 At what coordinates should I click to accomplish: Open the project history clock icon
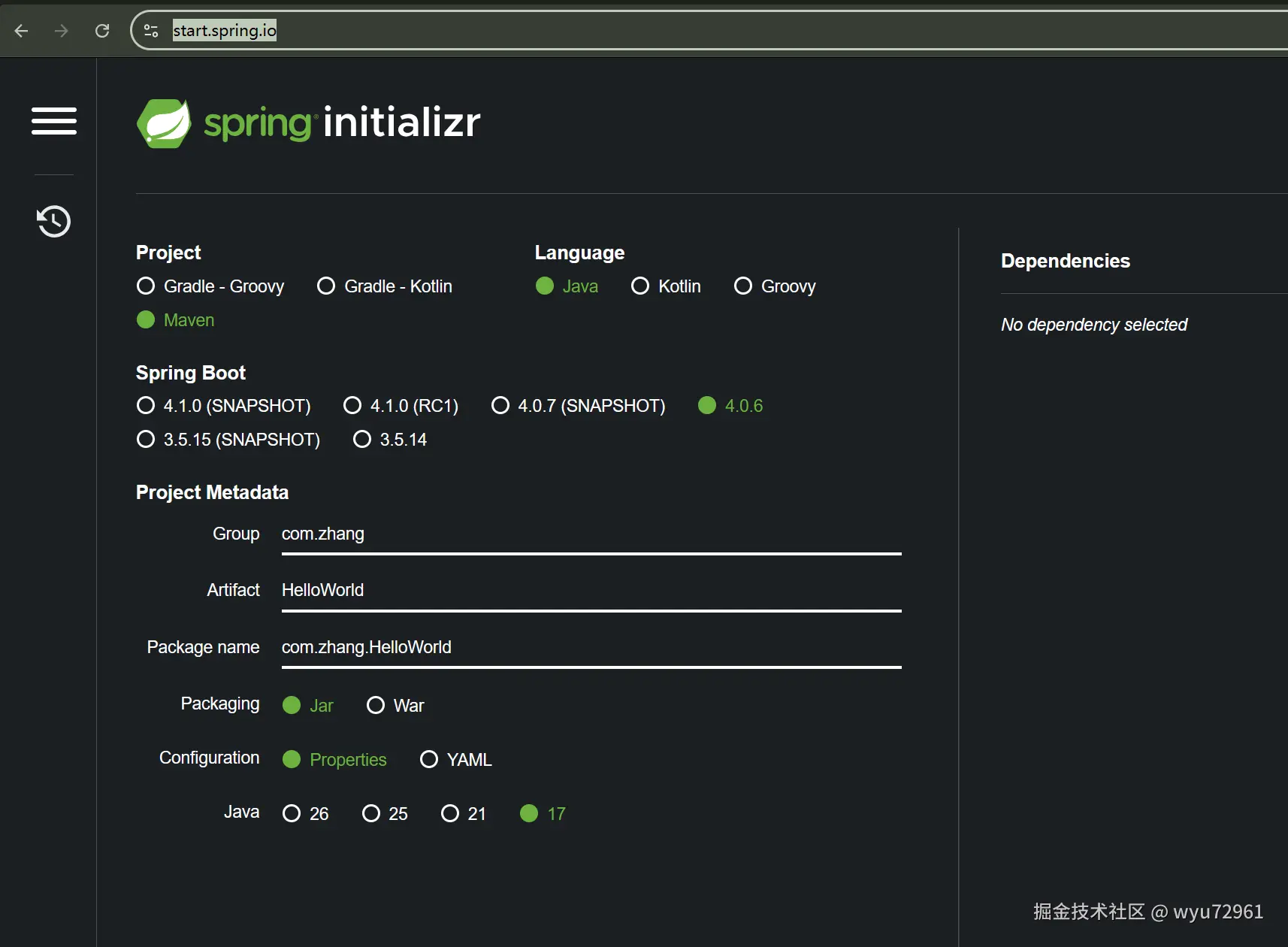point(54,221)
